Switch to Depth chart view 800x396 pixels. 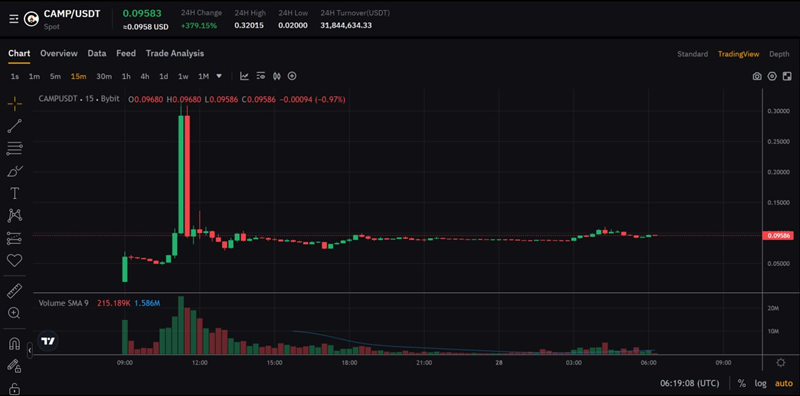(x=779, y=54)
